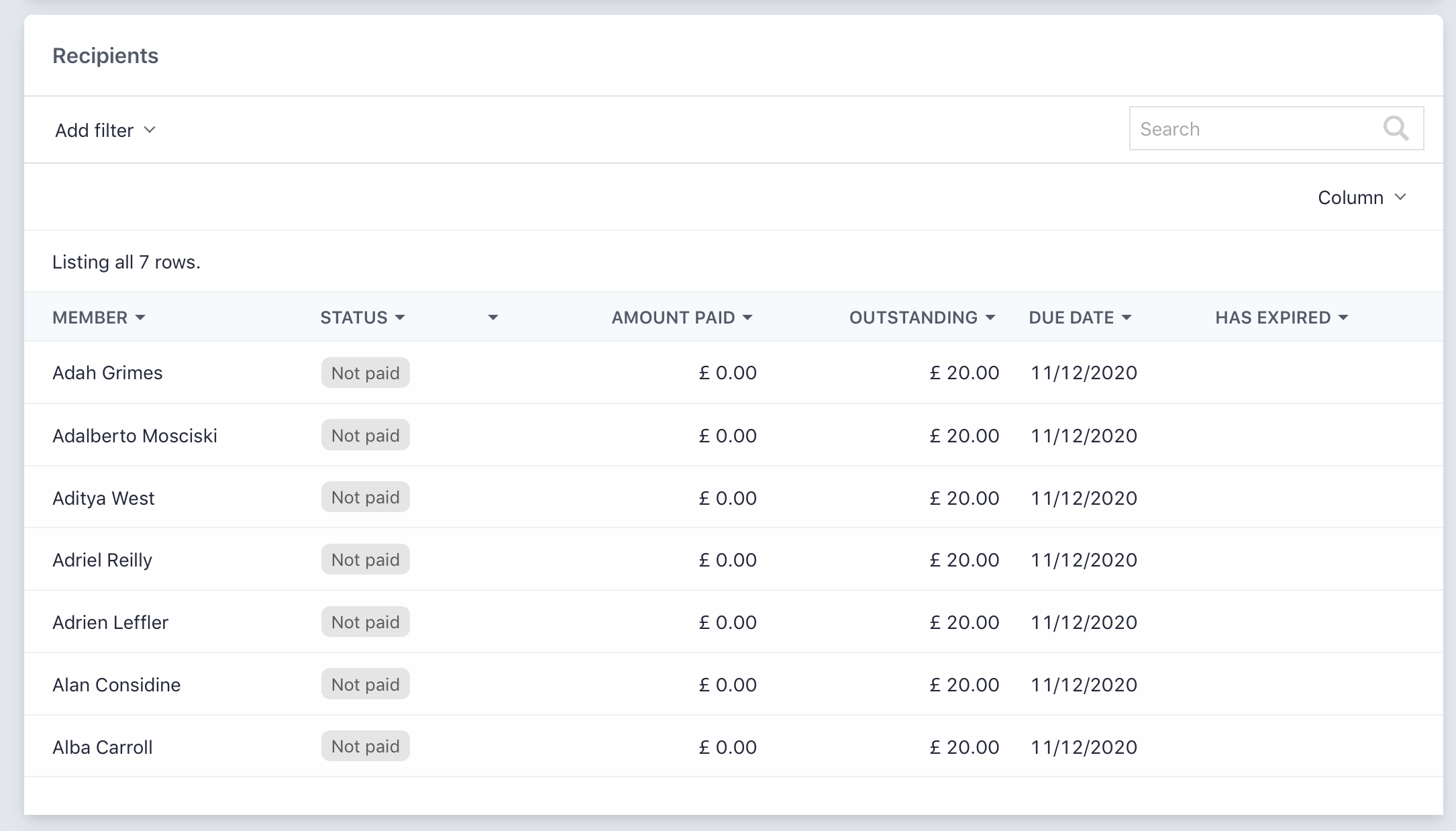Open the Add filter dropdown
1456x831 pixels.
(x=105, y=130)
